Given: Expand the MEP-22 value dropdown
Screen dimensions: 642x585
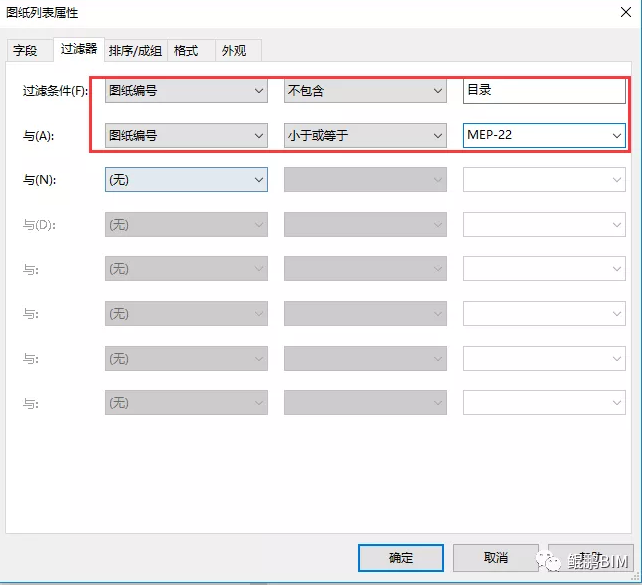Looking at the screenshot, I should 544,135.
